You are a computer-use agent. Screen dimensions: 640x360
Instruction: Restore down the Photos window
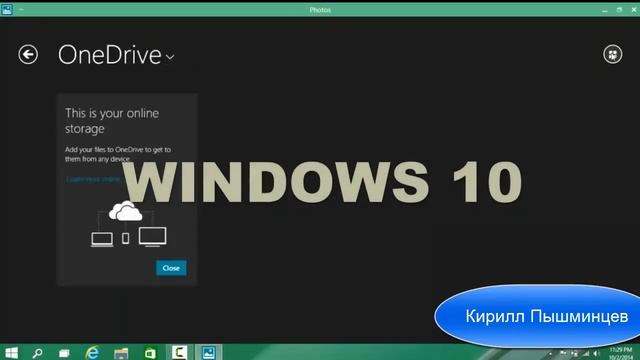[619, 10]
